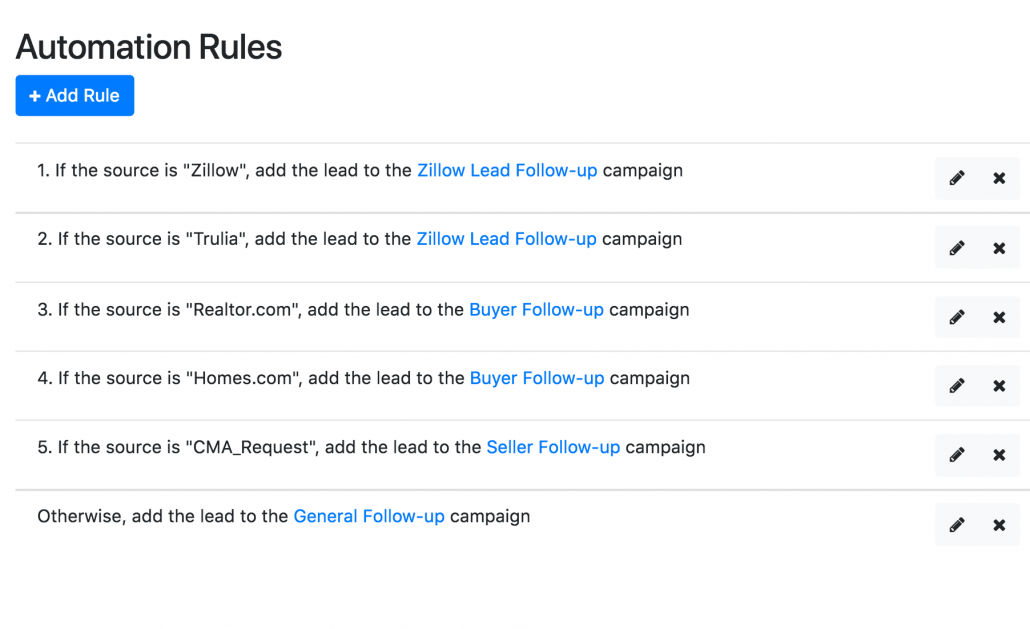Image resolution: width=1030 pixels, height=629 pixels.
Task: Open Zillow Lead Follow-up link in rule 1
Action: [507, 171]
